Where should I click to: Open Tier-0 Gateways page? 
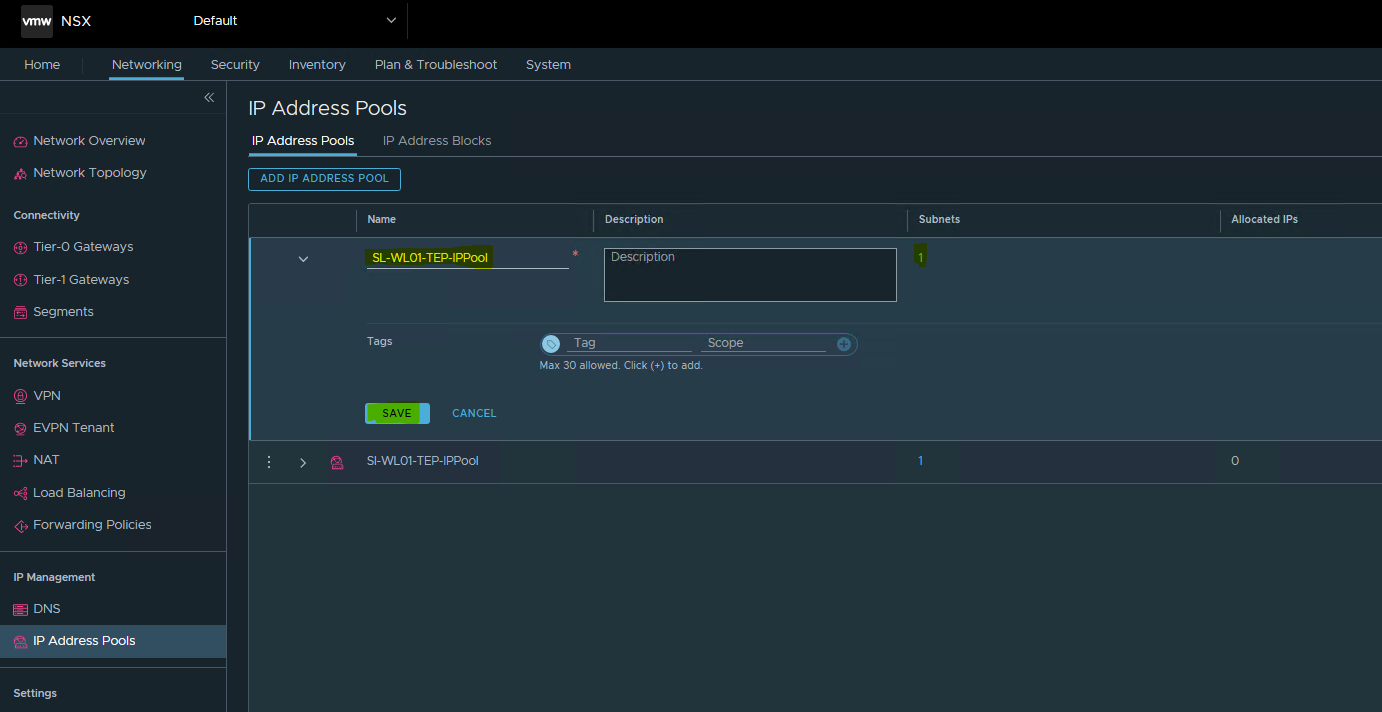(83, 247)
